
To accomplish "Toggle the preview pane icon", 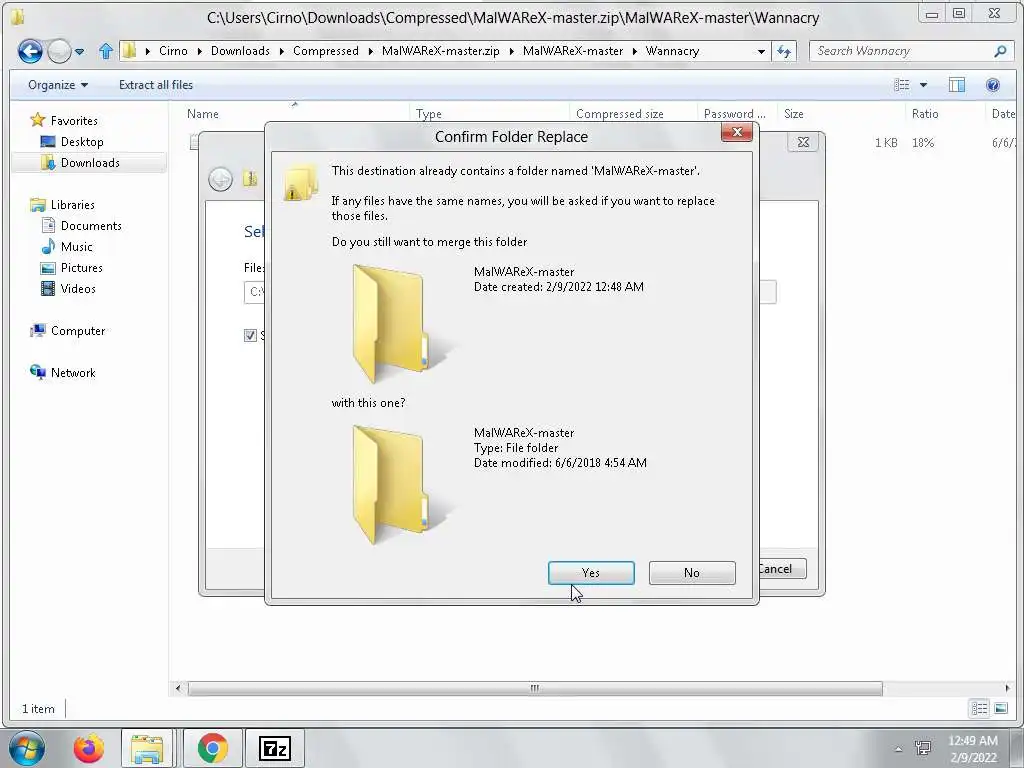I will tap(957, 85).
